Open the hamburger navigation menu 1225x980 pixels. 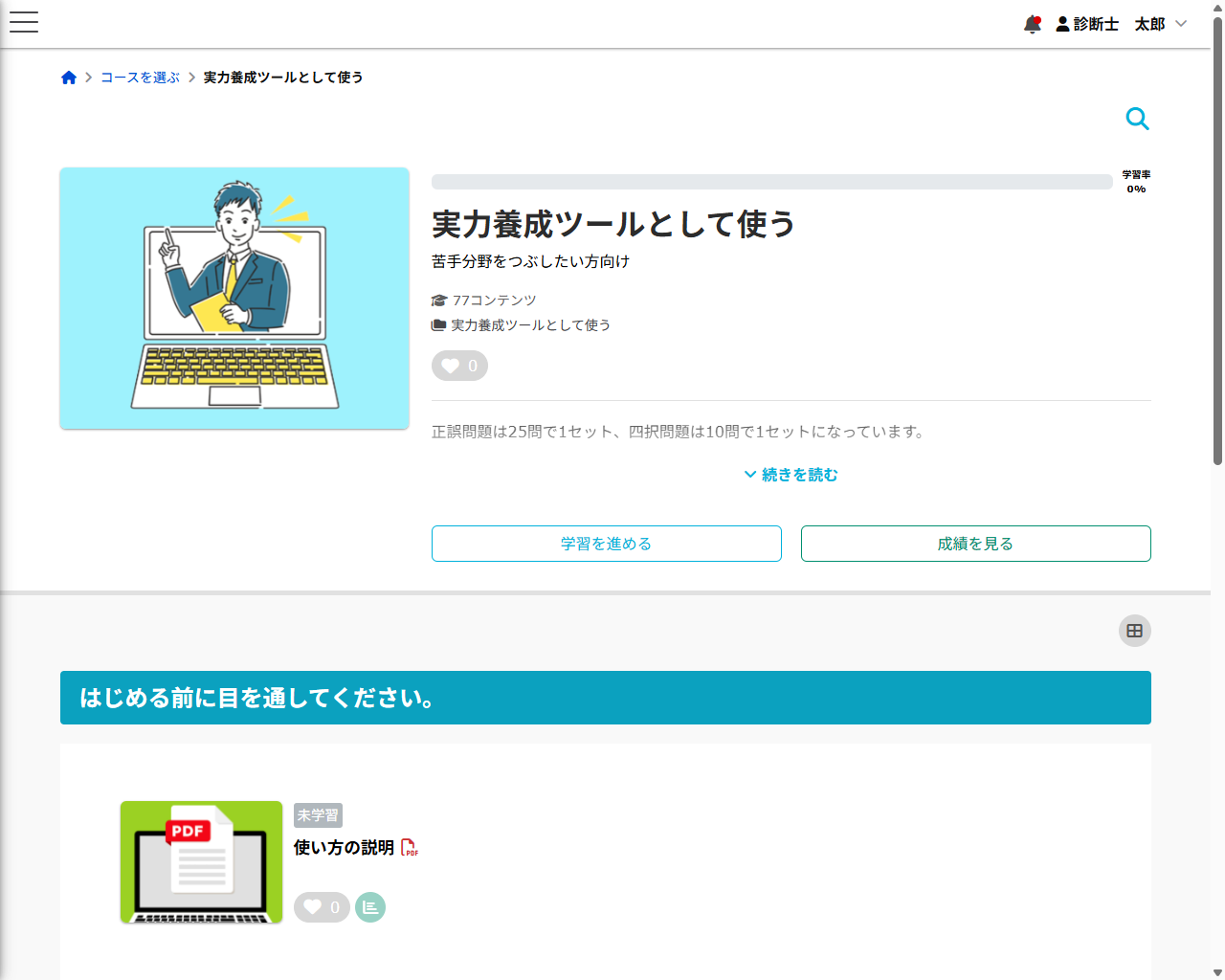coord(23,21)
